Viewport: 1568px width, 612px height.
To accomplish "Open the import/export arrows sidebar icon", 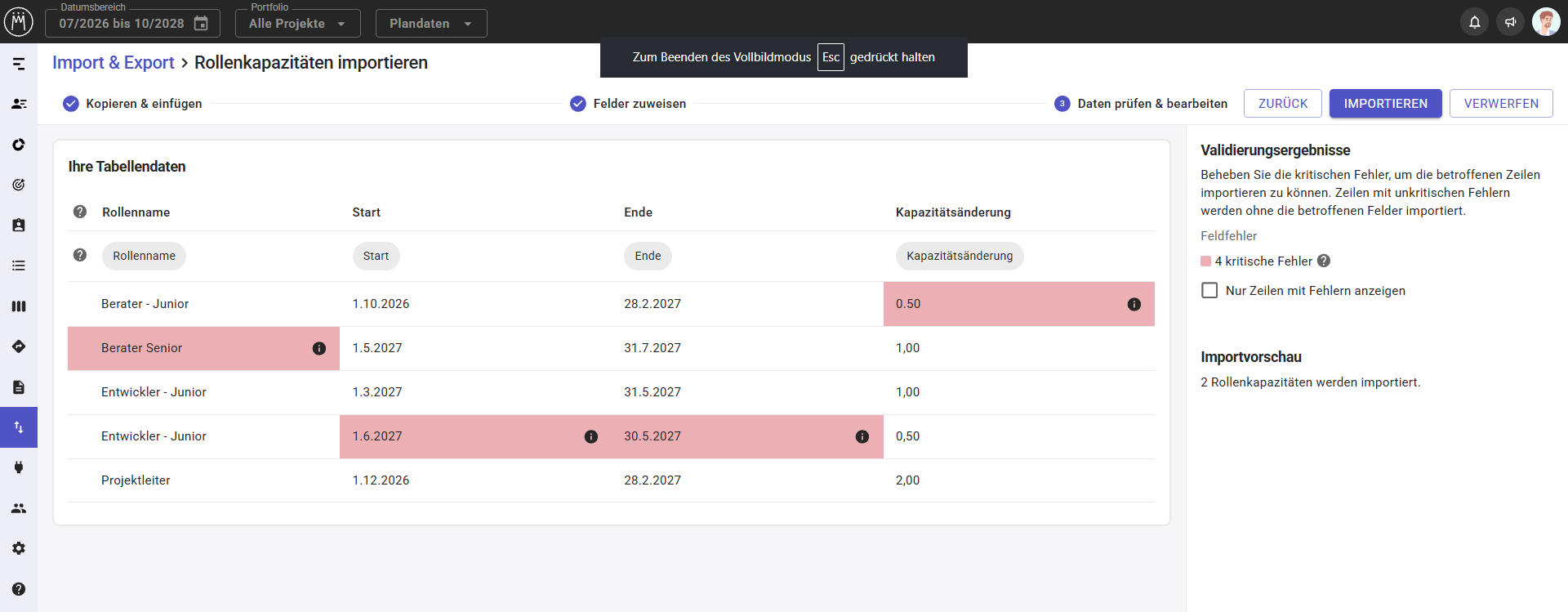I will tap(19, 427).
